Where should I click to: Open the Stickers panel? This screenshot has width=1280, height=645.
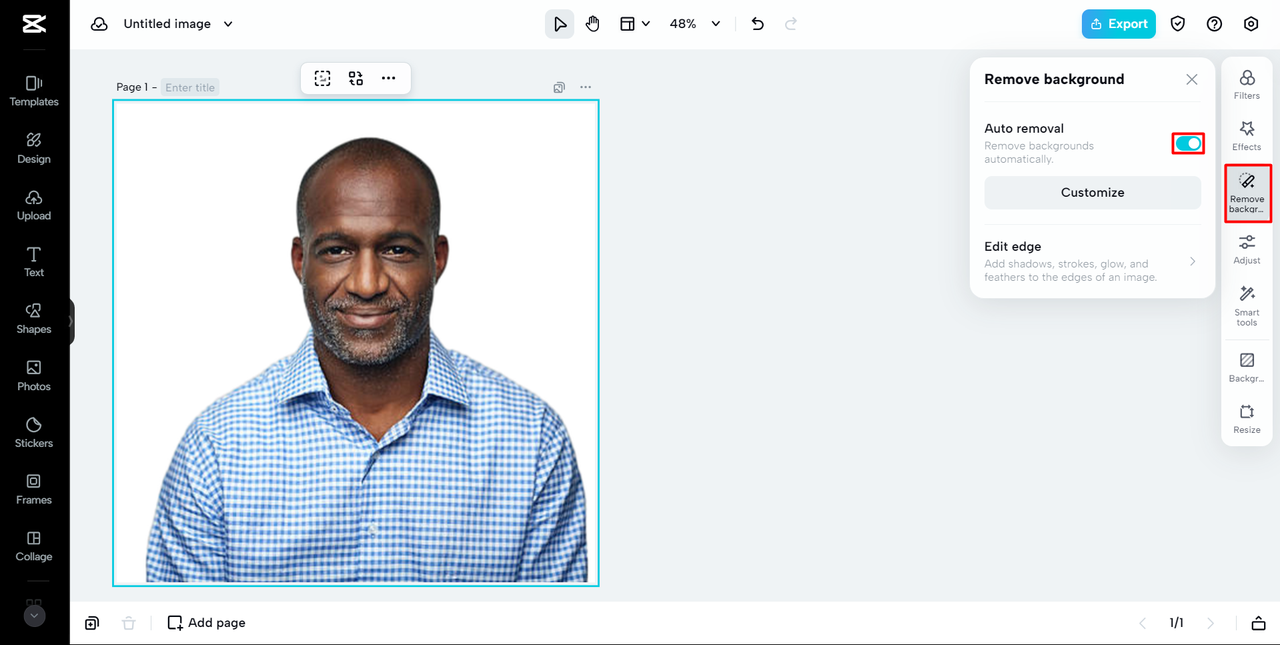34,432
